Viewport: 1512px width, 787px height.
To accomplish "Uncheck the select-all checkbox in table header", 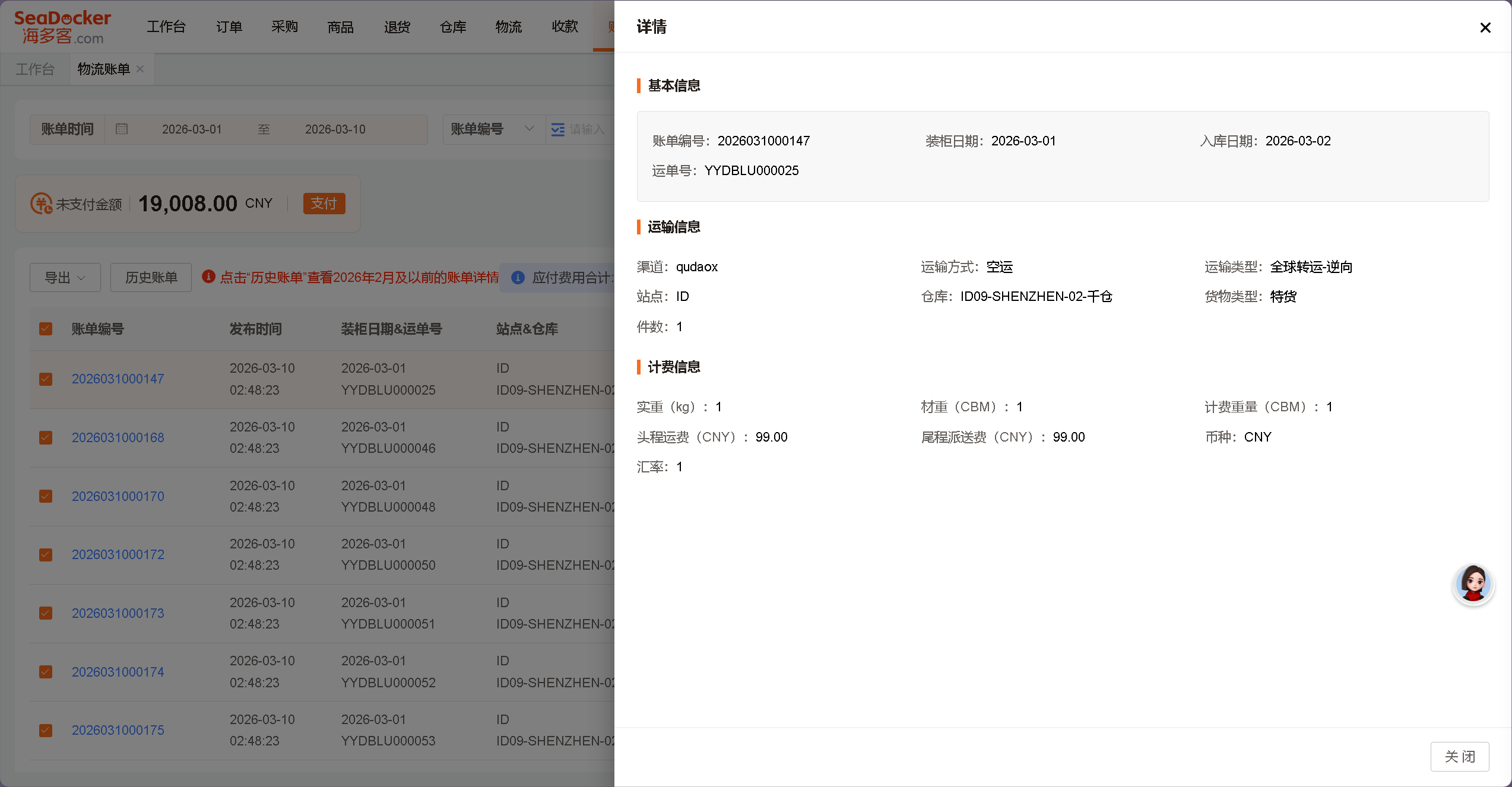I will tap(46, 328).
